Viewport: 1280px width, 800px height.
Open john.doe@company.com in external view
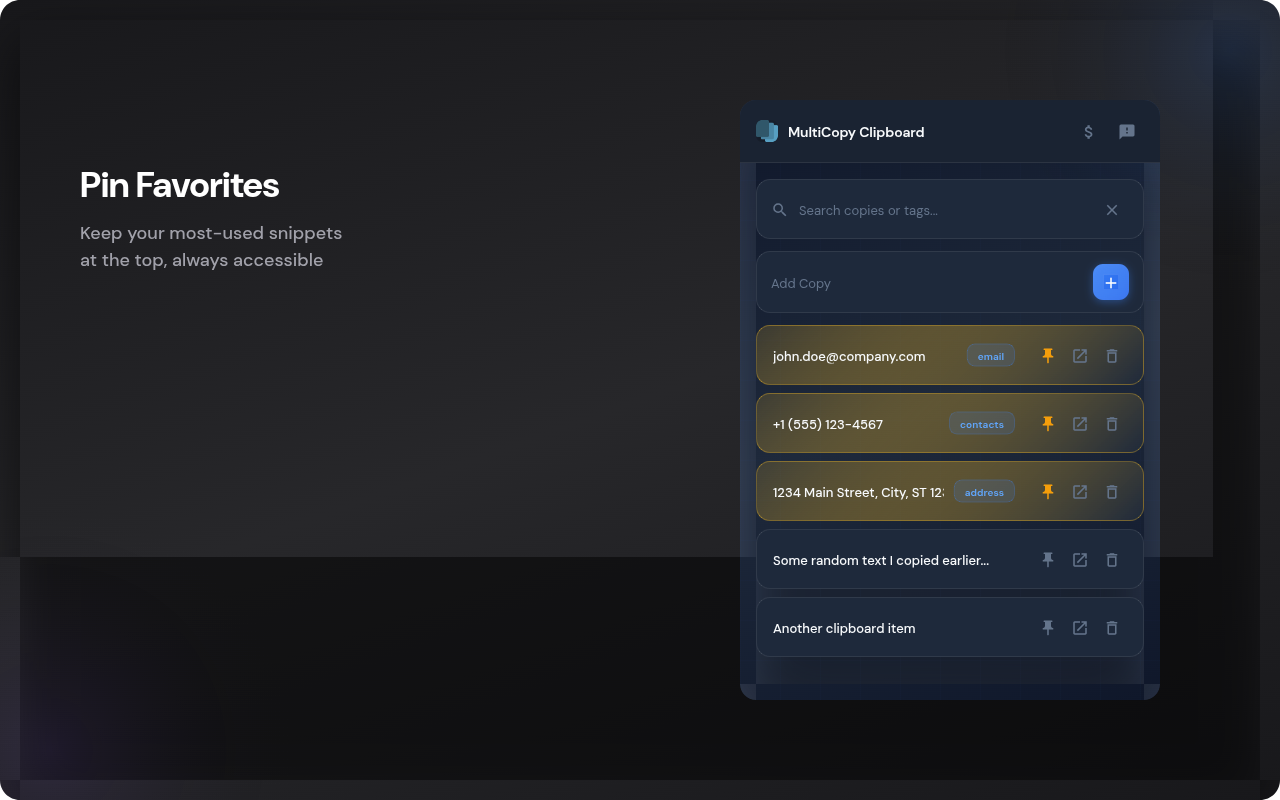pos(1080,356)
